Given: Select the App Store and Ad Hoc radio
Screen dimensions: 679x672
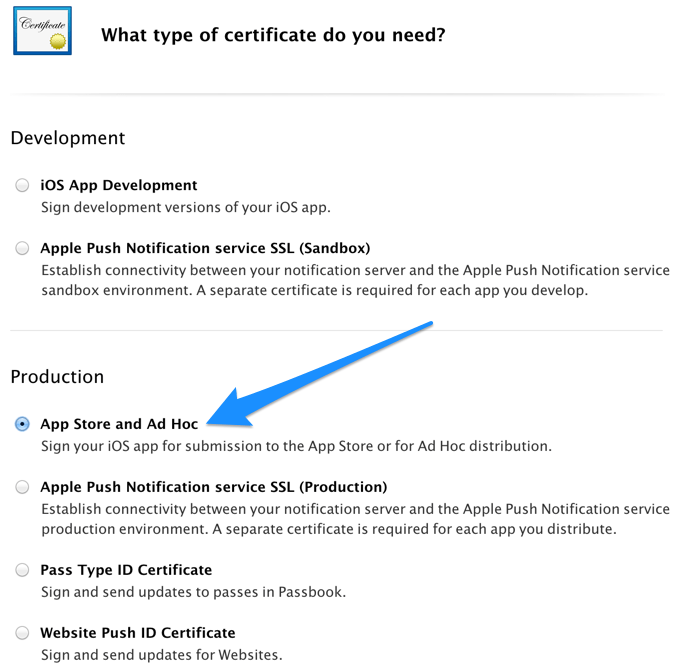Looking at the screenshot, I should tap(22, 424).
